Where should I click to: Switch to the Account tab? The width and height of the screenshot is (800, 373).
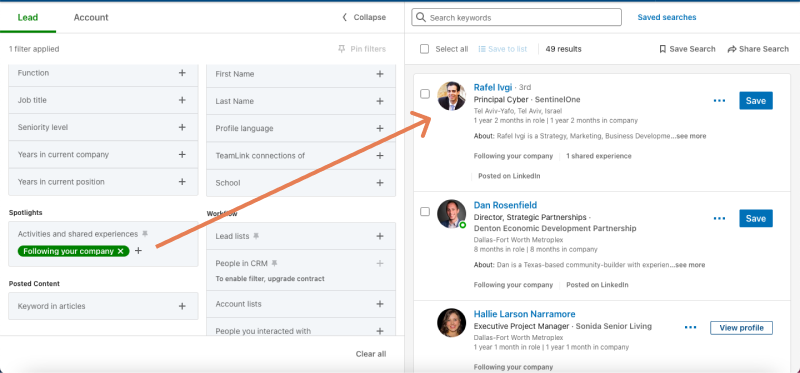[x=91, y=17]
